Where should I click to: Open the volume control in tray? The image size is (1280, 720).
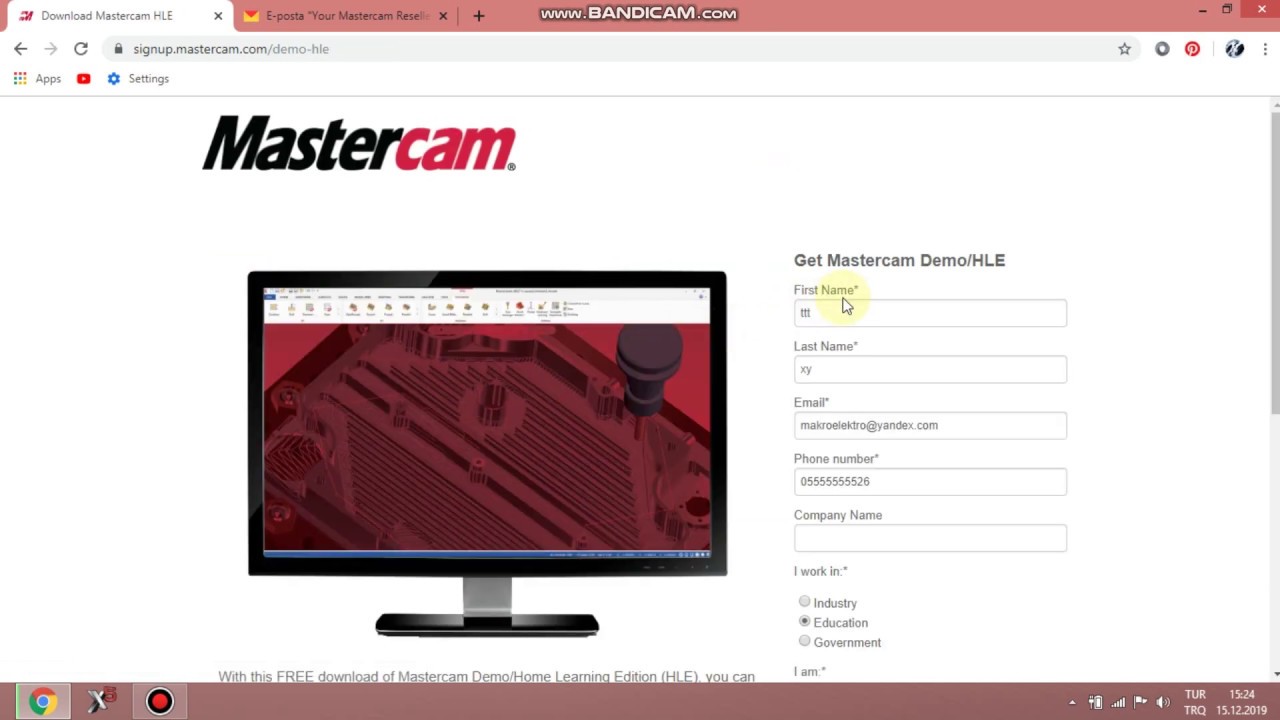[x=1162, y=702]
